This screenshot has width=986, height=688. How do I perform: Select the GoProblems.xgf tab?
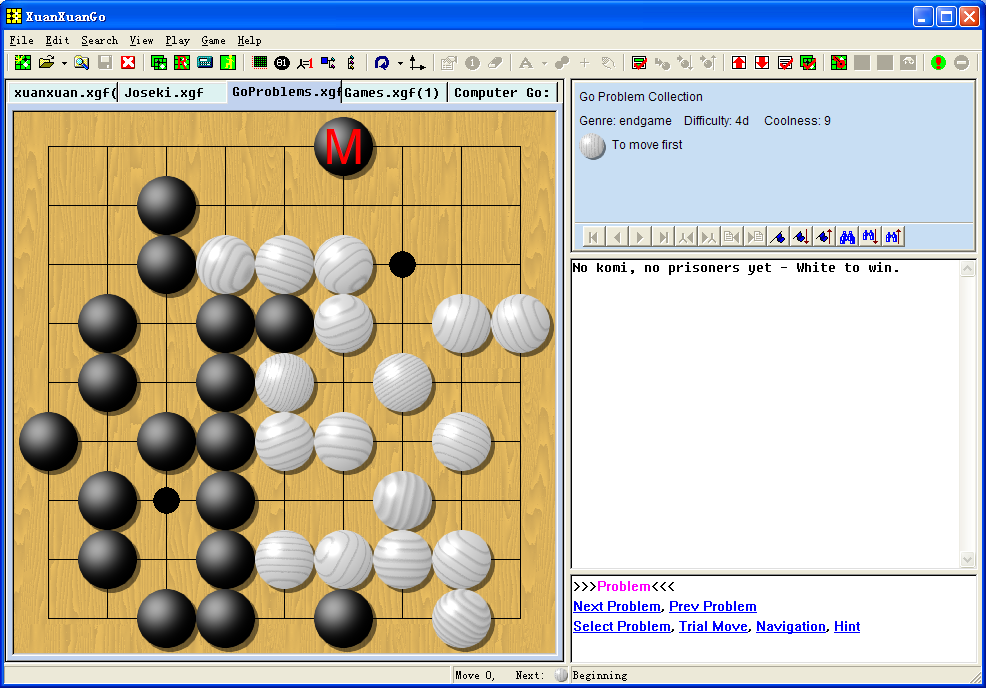(x=285, y=92)
